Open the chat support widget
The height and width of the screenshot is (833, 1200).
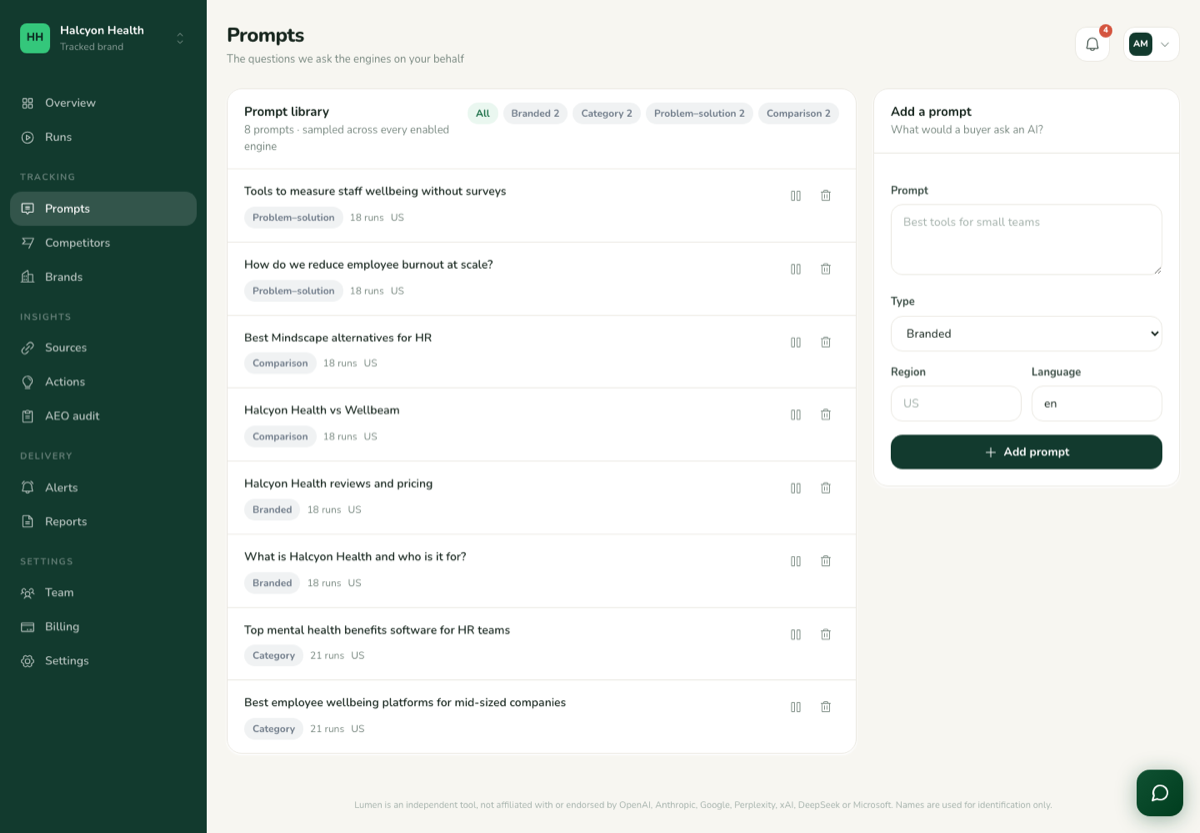tap(1160, 793)
